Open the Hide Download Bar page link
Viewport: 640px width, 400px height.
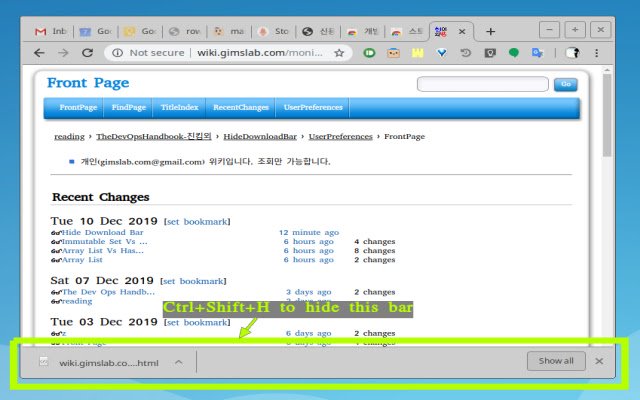(102, 233)
